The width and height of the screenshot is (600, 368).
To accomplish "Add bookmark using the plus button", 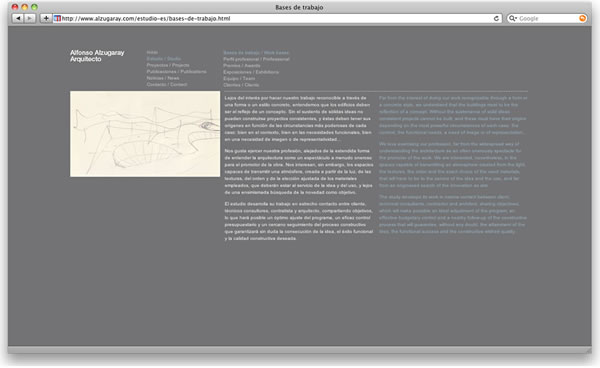I will coord(46,18).
